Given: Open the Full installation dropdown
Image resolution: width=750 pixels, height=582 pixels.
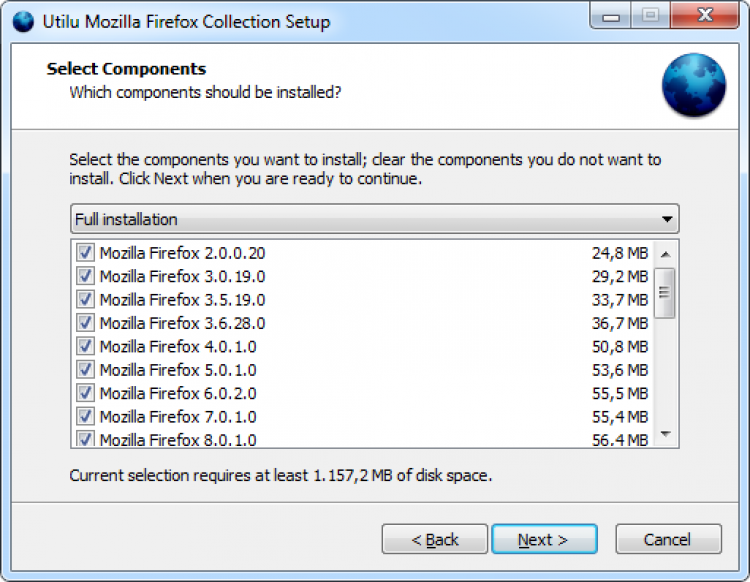Looking at the screenshot, I should point(375,219).
